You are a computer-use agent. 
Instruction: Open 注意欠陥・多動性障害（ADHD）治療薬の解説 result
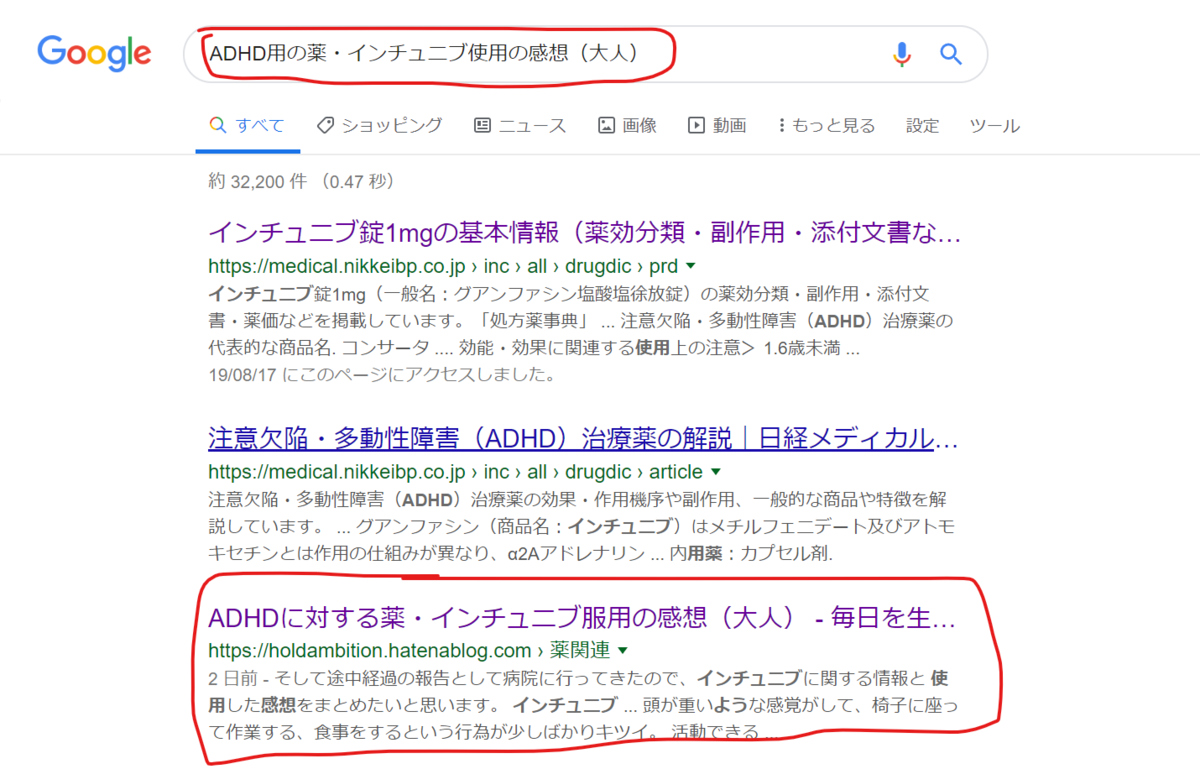tap(583, 439)
